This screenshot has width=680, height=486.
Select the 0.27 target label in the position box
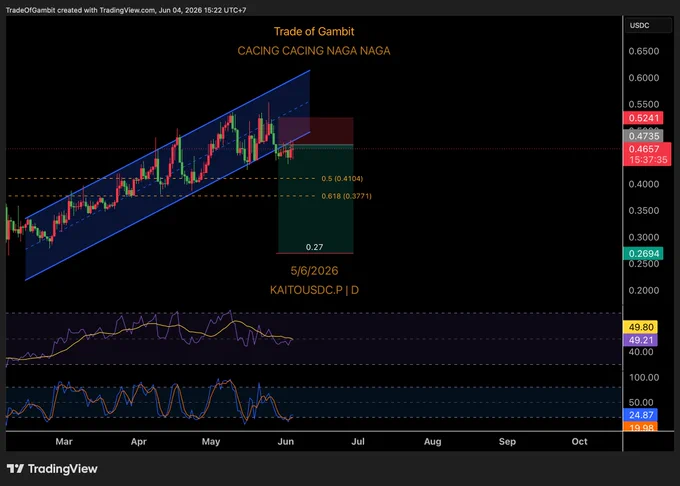(x=314, y=247)
